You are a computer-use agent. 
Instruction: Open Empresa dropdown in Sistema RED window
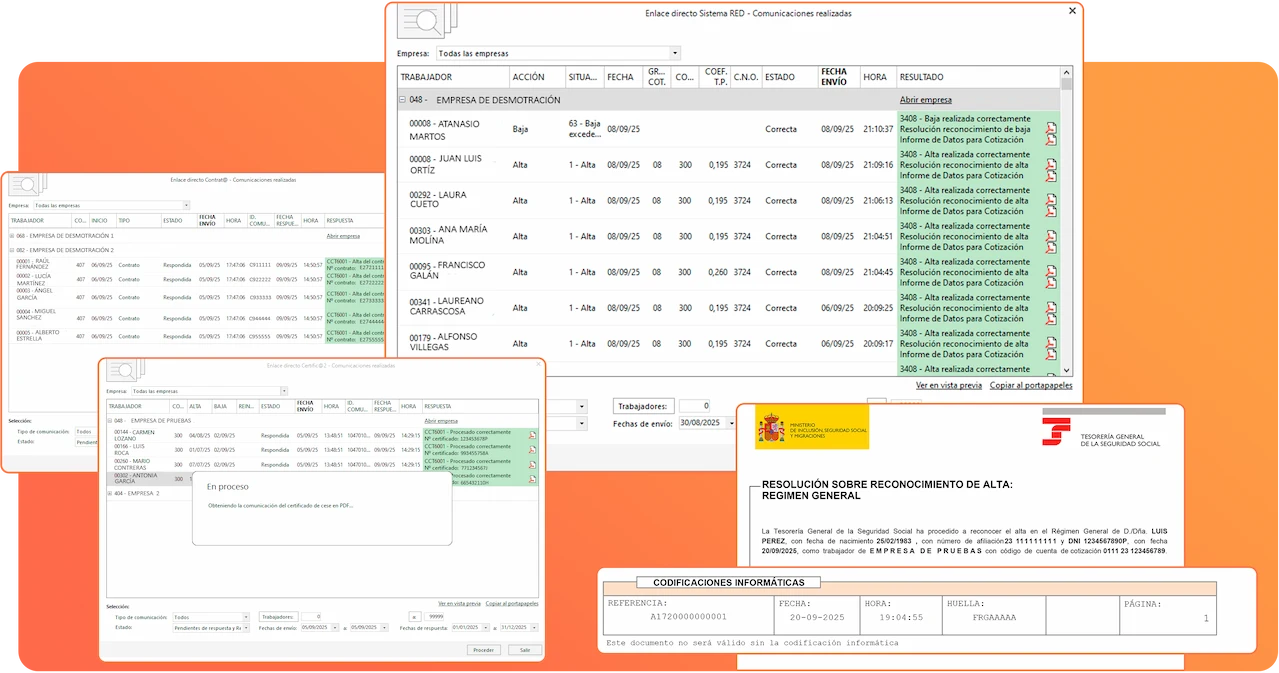[x=675, y=53]
